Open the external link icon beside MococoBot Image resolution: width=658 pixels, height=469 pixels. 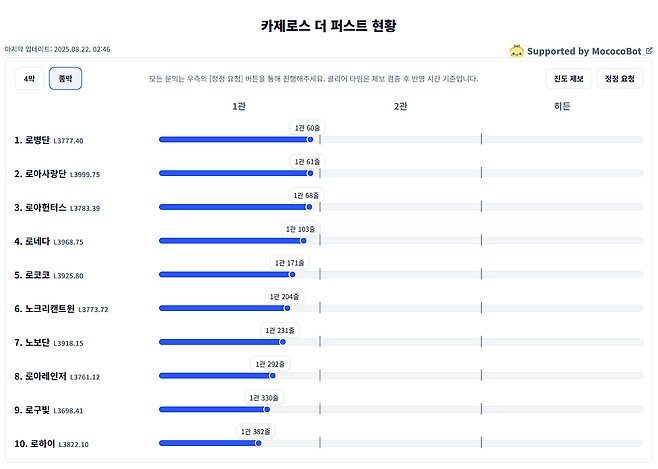tap(649, 50)
